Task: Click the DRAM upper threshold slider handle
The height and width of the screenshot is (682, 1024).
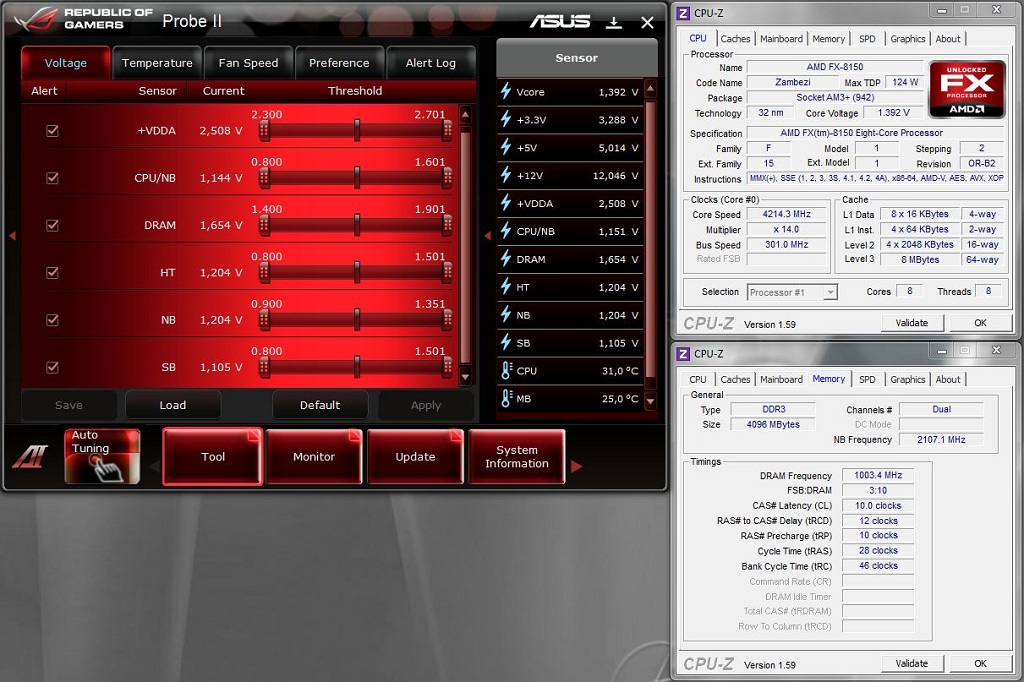Action: (x=447, y=225)
